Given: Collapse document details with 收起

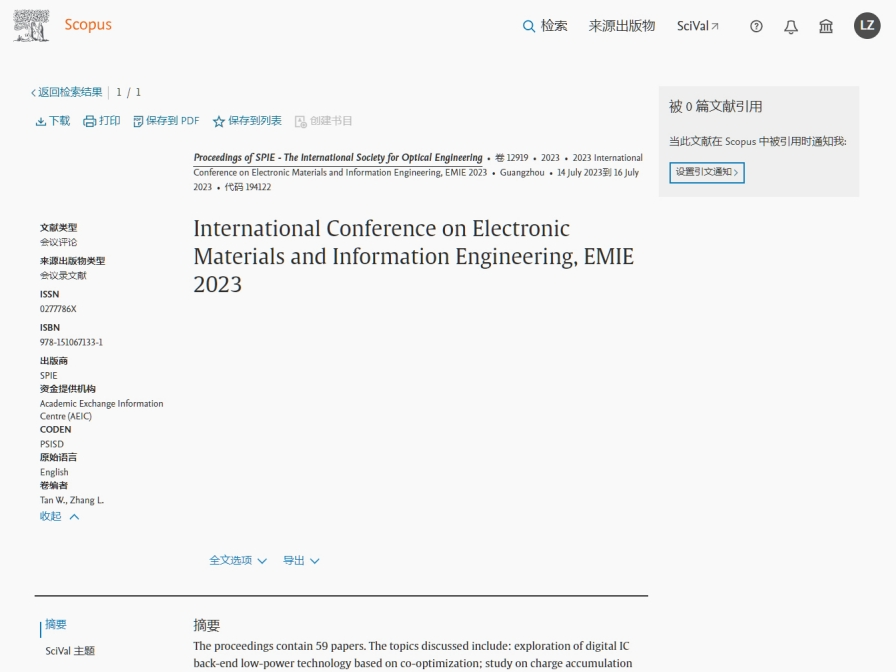Looking at the screenshot, I should pos(59,517).
